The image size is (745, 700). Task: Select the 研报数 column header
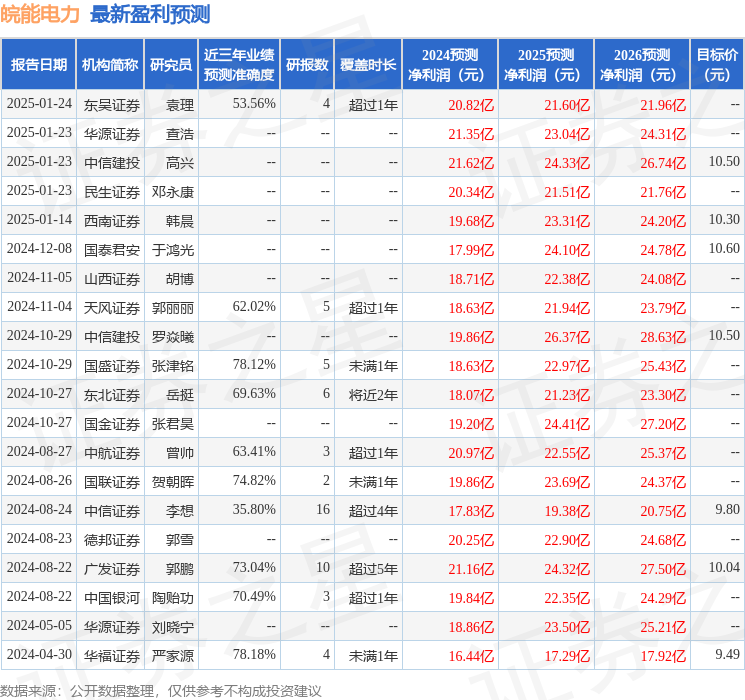(307, 65)
